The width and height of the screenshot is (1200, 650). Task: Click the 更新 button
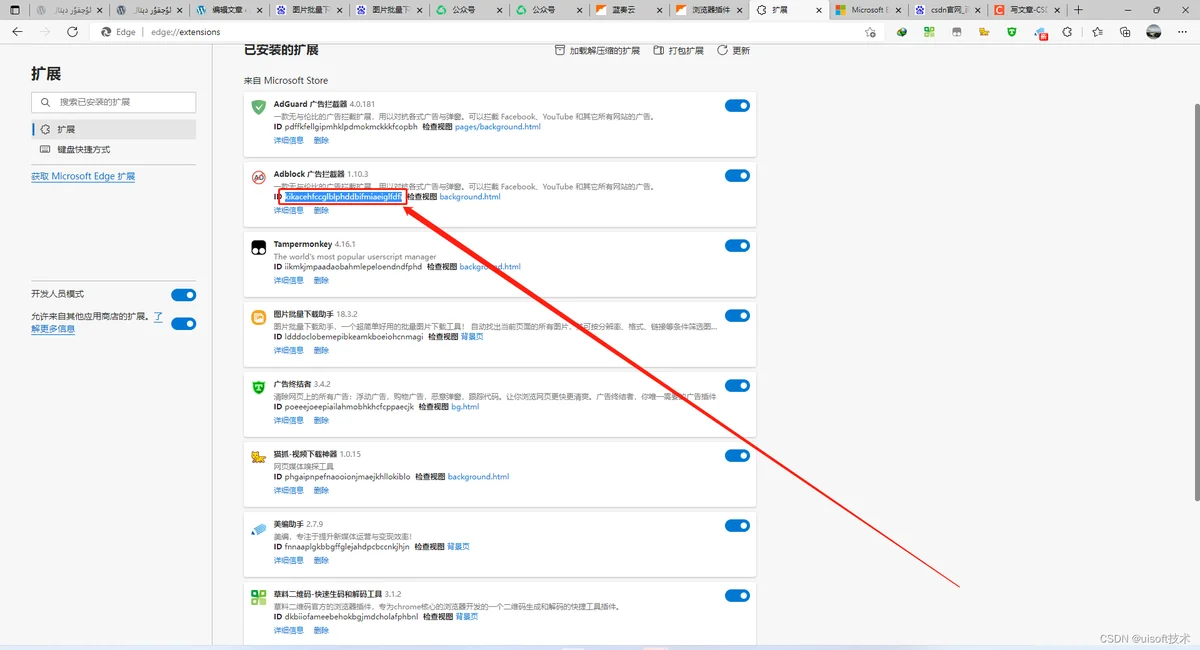coord(733,51)
